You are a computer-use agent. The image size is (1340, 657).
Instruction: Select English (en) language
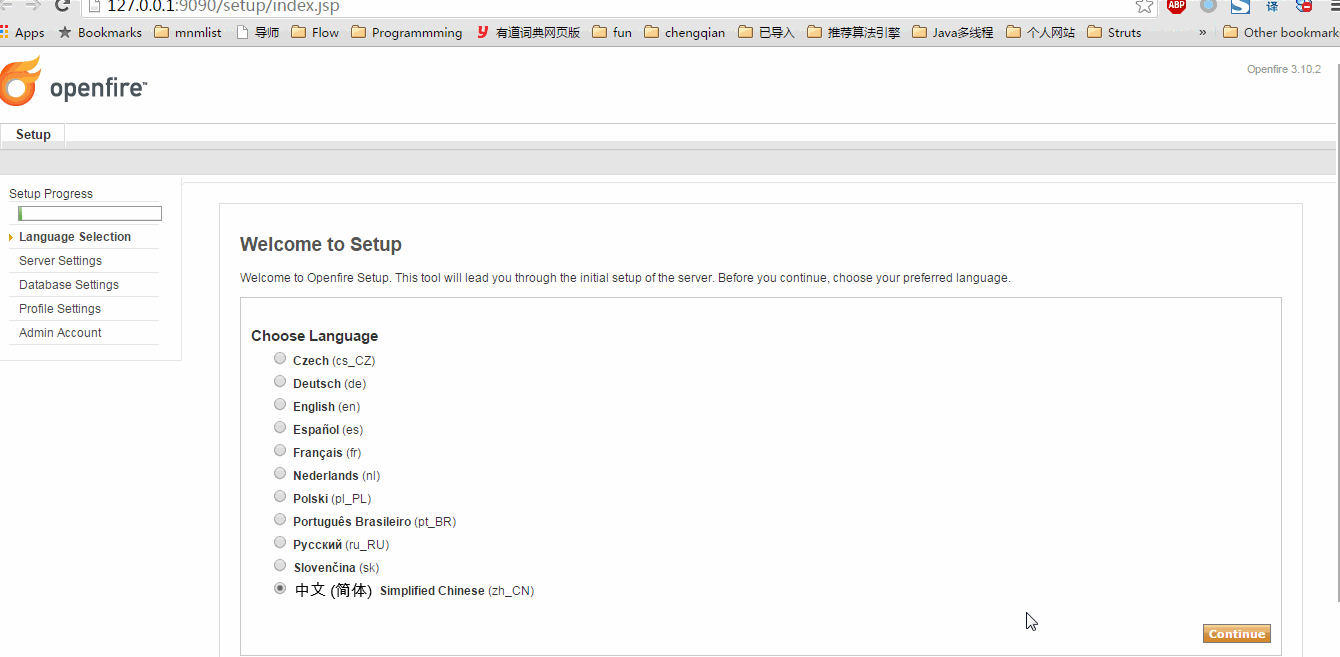tap(280, 404)
